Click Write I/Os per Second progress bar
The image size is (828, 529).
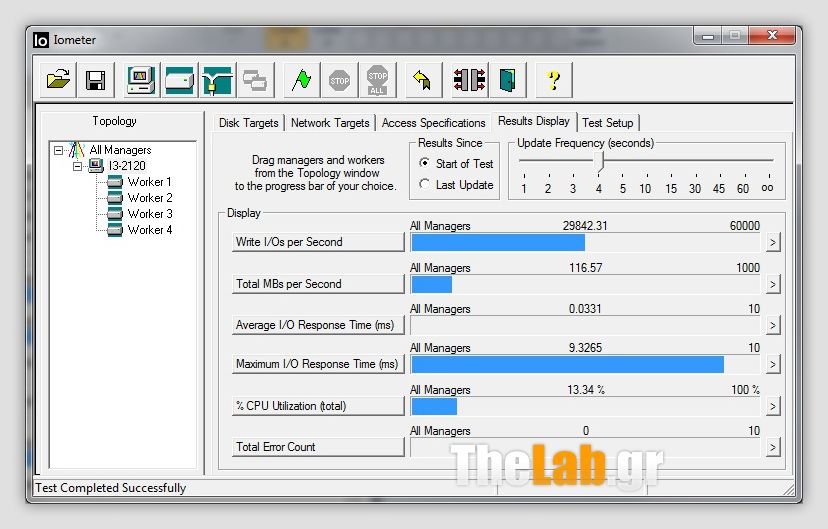coord(585,242)
